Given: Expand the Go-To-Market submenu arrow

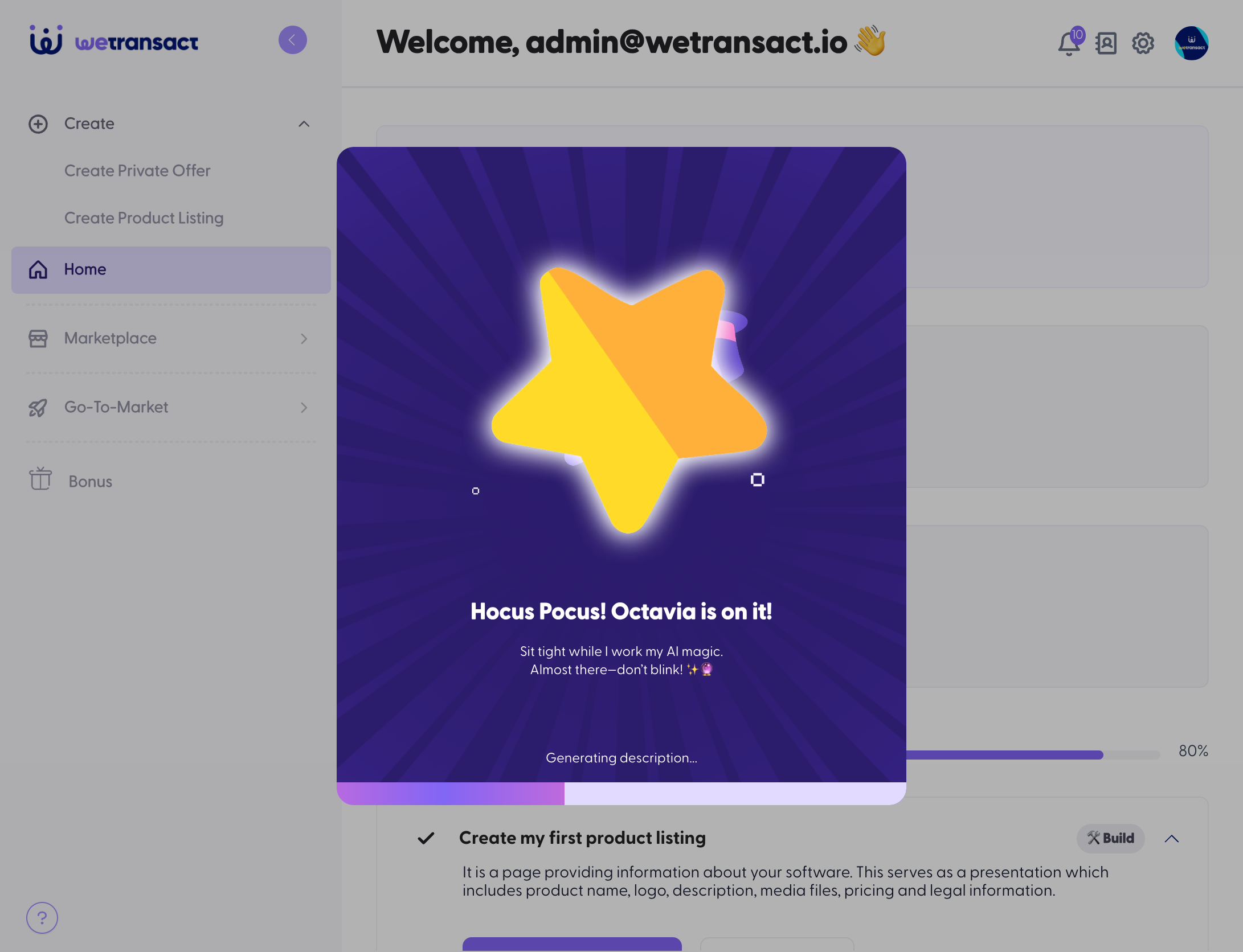Looking at the screenshot, I should [304, 407].
